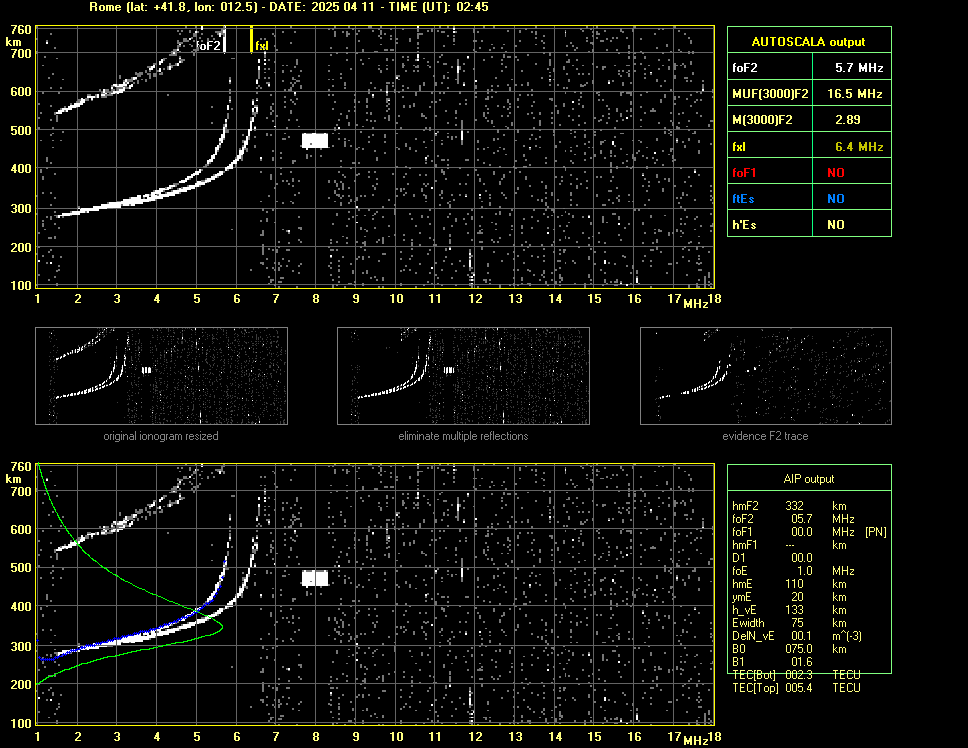This screenshot has height=748, width=968.
Task: Click the B1 01.6 value
Action: (x=802, y=662)
